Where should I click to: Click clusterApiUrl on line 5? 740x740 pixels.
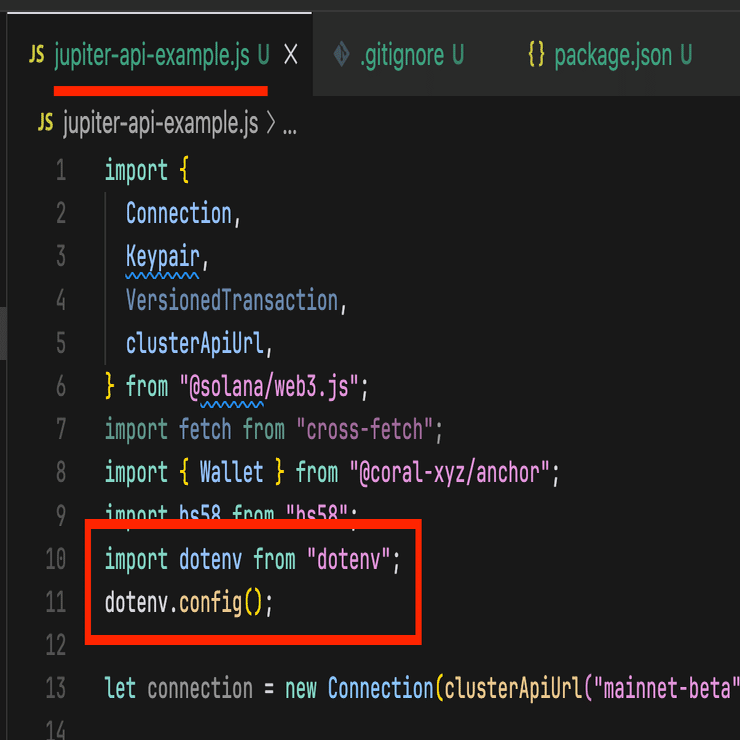coord(194,343)
